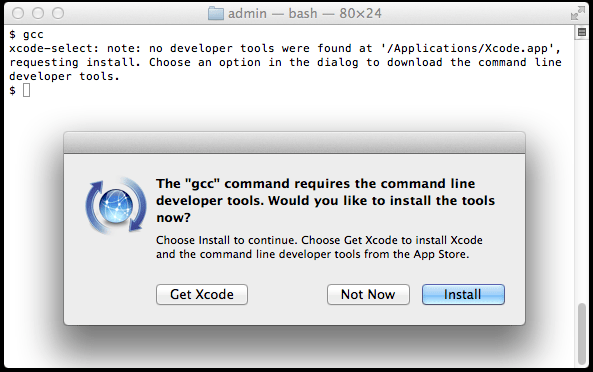Image resolution: width=593 pixels, height=372 pixels.
Task: Click the 'Choose Install to continue' description text
Action: tap(225, 240)
